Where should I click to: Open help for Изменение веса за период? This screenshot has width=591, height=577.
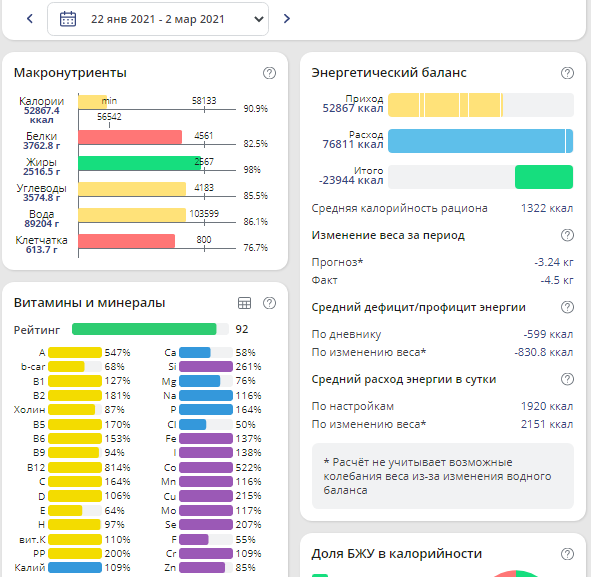[x=567, y=235]
